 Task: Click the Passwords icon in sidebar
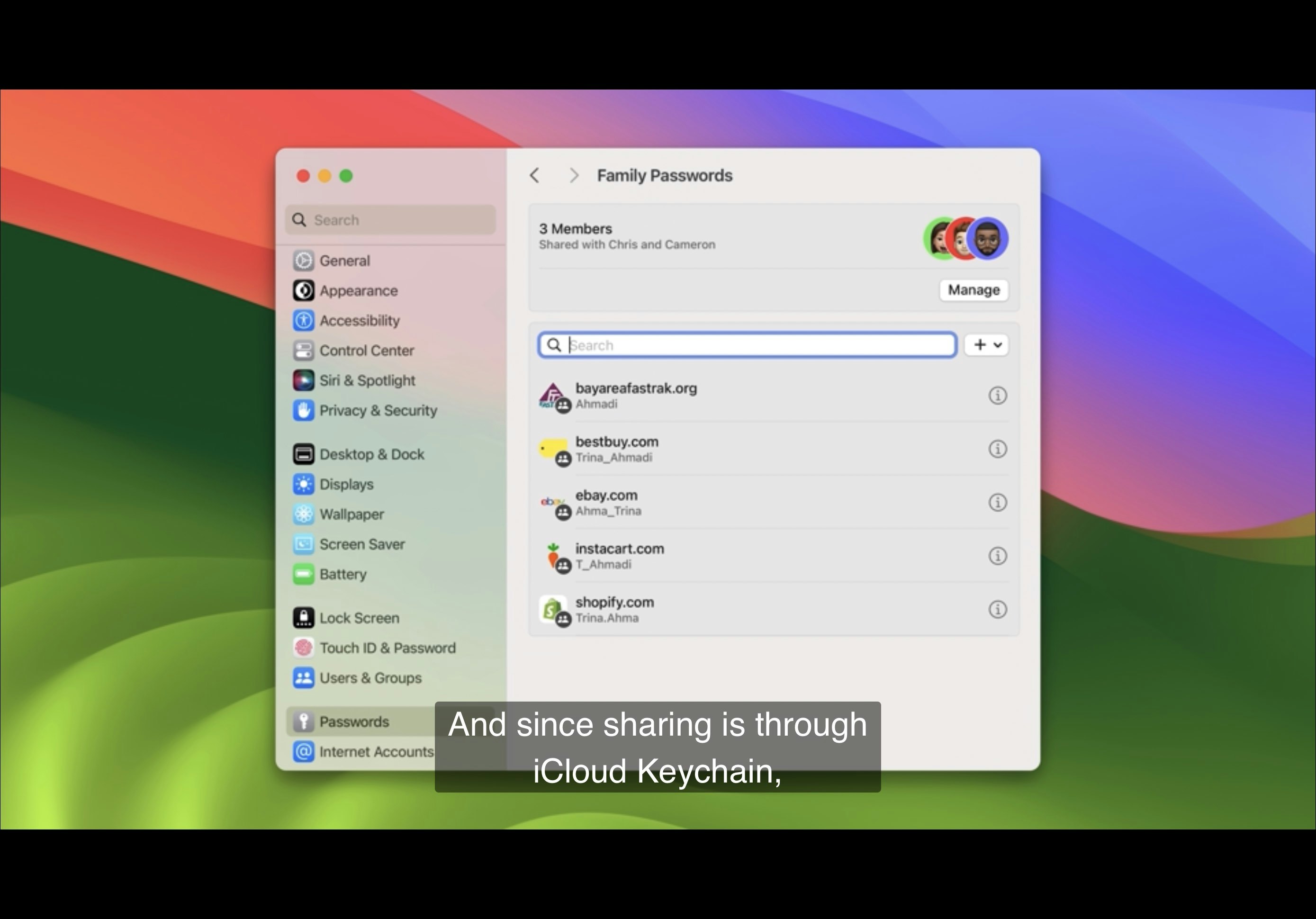click(x=303, y=720)
